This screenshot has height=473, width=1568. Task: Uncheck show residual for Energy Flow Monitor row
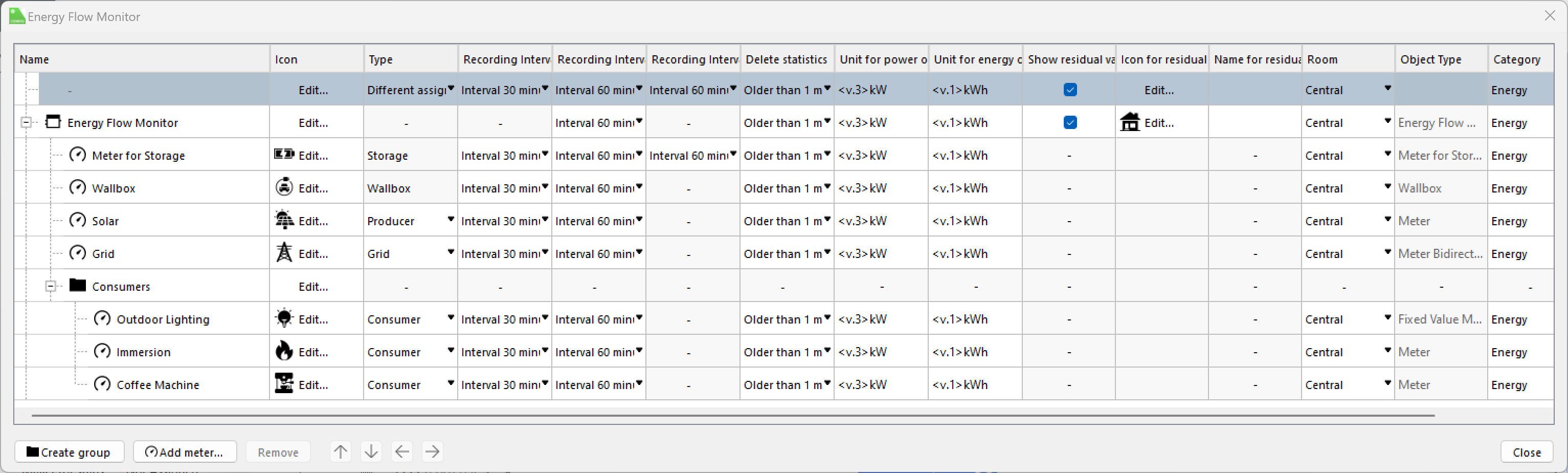click(1070, 122)
